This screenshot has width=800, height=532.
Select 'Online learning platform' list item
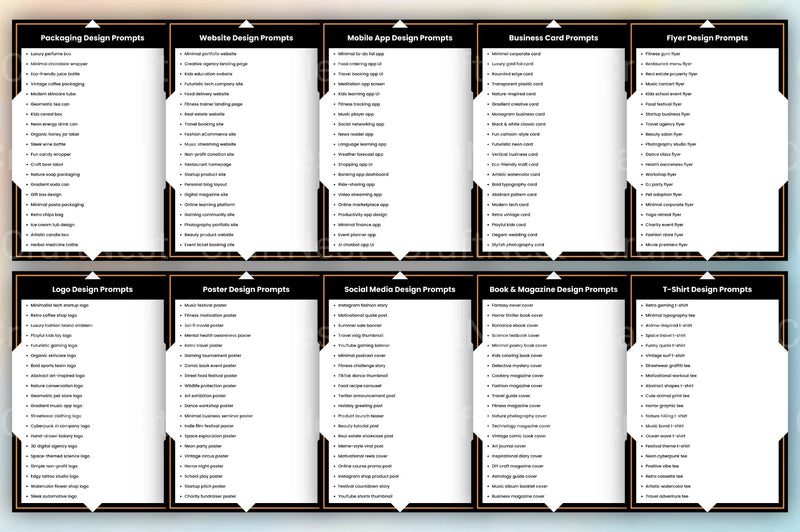point(210,205)
